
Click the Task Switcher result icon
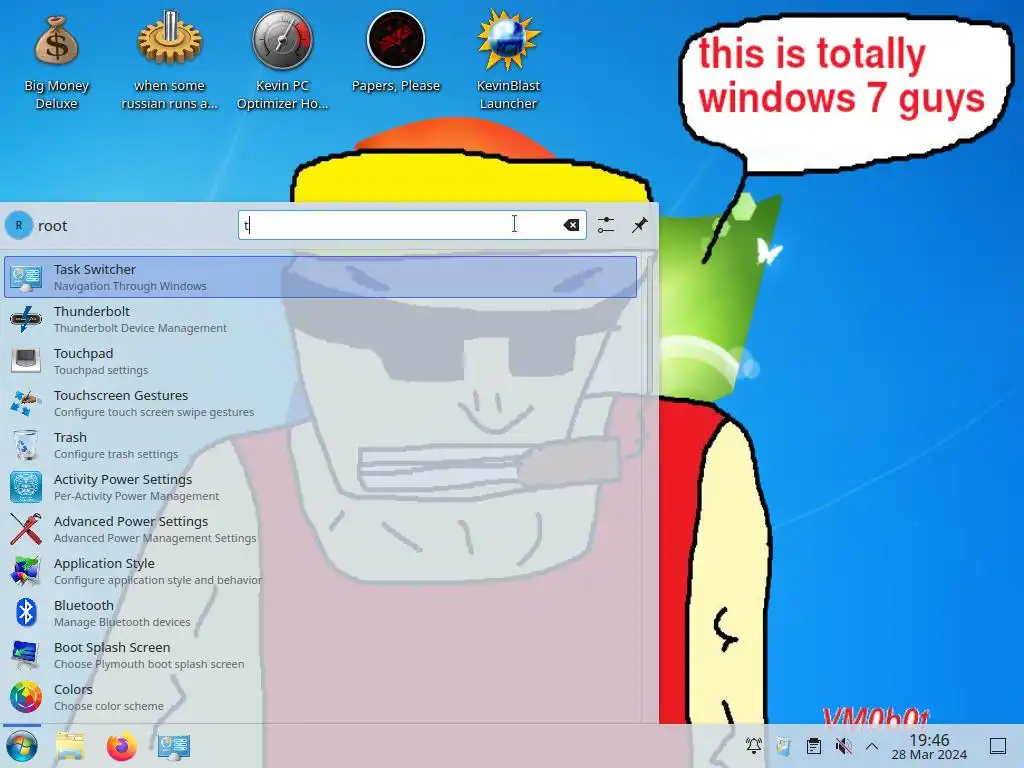click(26, 278)
